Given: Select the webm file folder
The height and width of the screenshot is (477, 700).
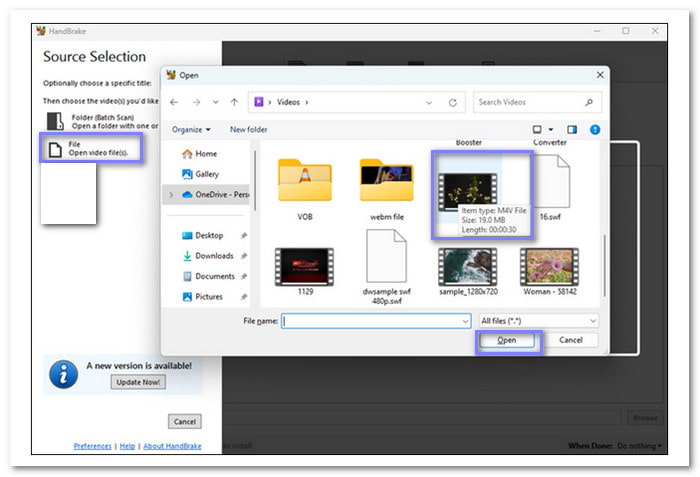Looking at the screenshot, I should pyautogui.click(x=387, y=189).
